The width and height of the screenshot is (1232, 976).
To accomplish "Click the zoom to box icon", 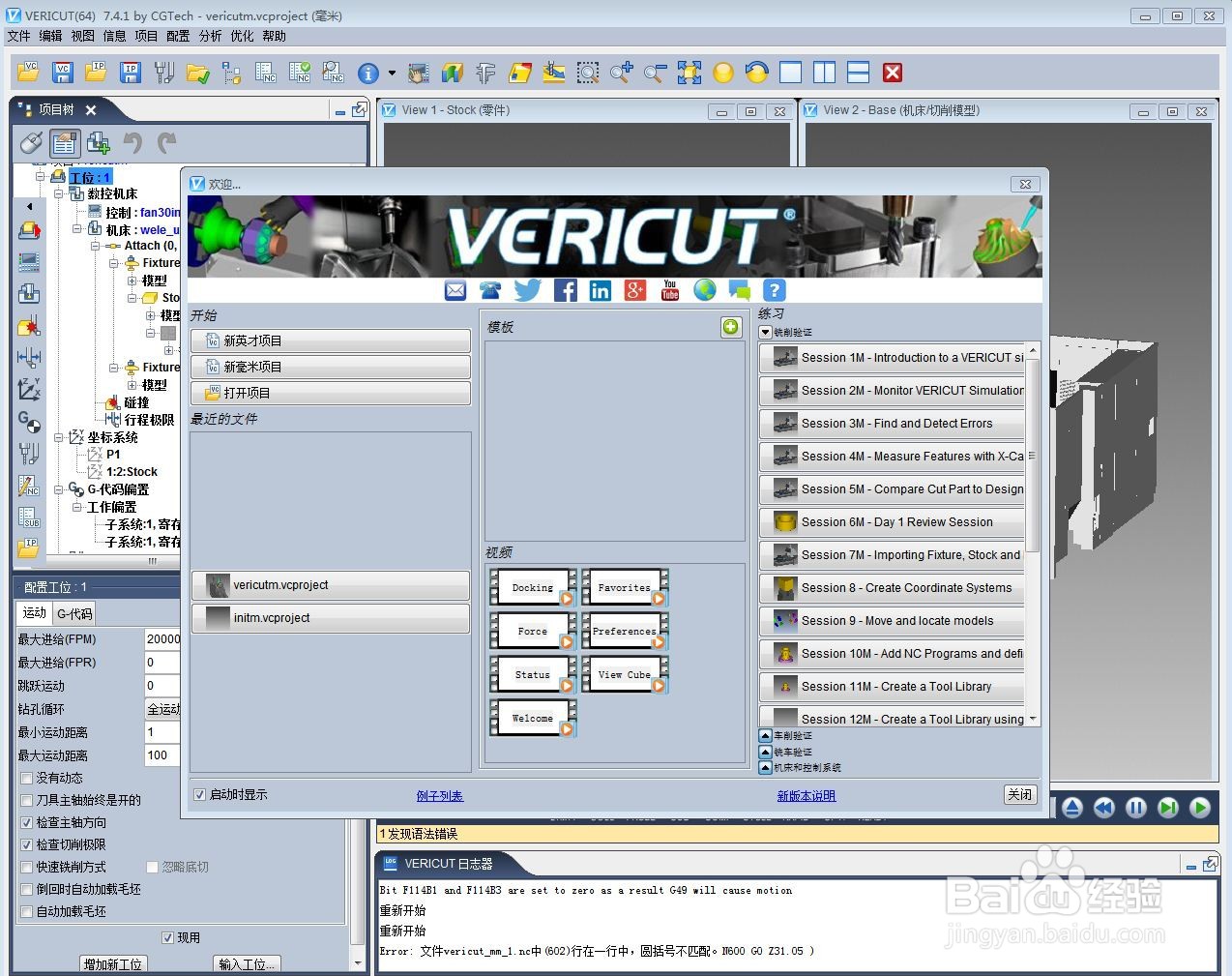I will pyautogui.click(x=587, y=73).
